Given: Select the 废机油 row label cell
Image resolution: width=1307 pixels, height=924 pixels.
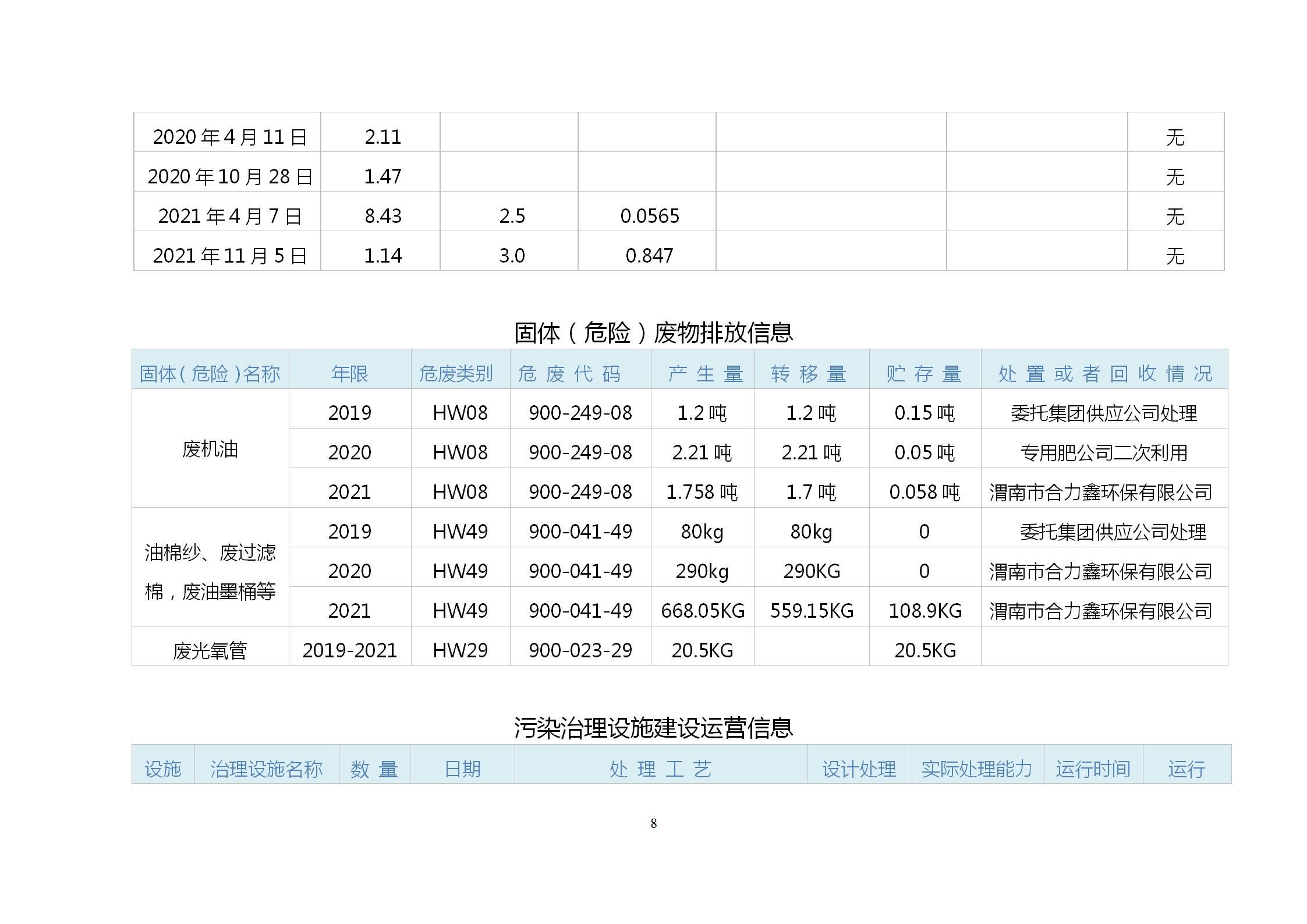Looking at the screenshot, I should coord(210,449).
